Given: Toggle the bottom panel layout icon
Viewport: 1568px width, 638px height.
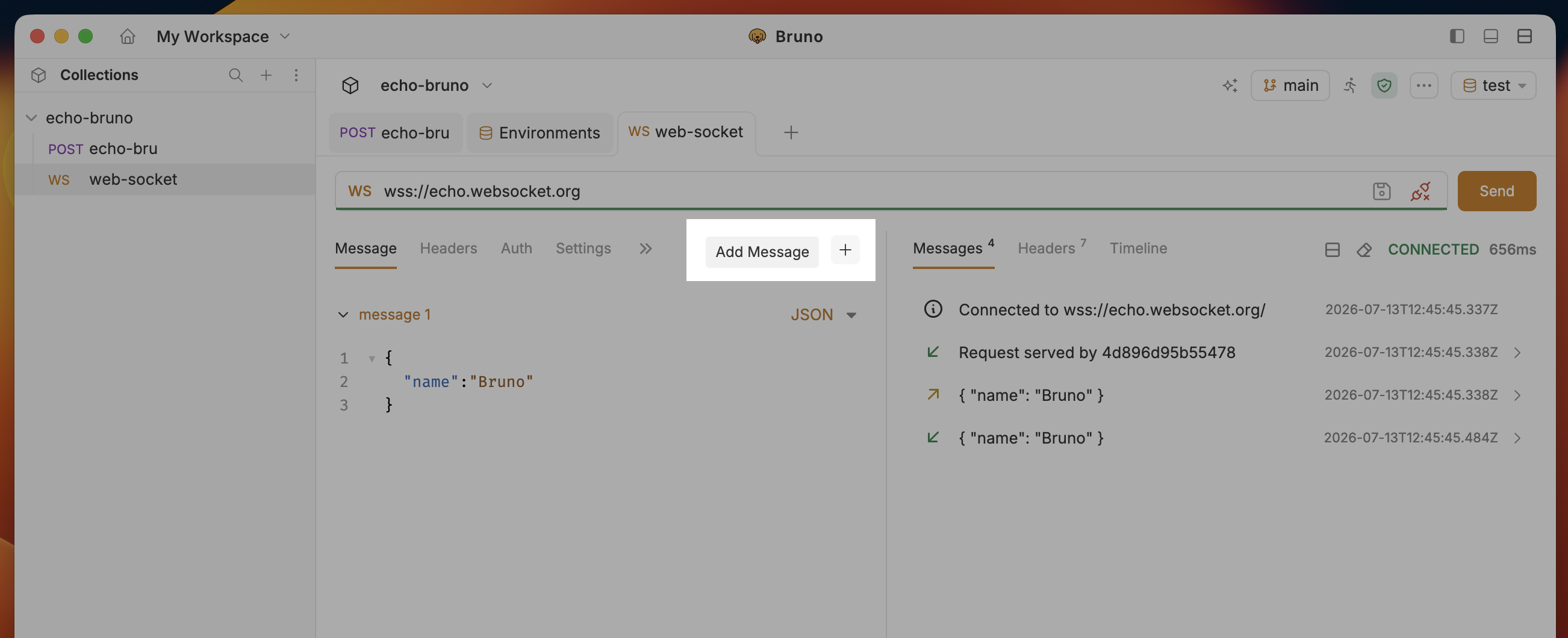Looking at the screenshot, I should (1491, 37).
